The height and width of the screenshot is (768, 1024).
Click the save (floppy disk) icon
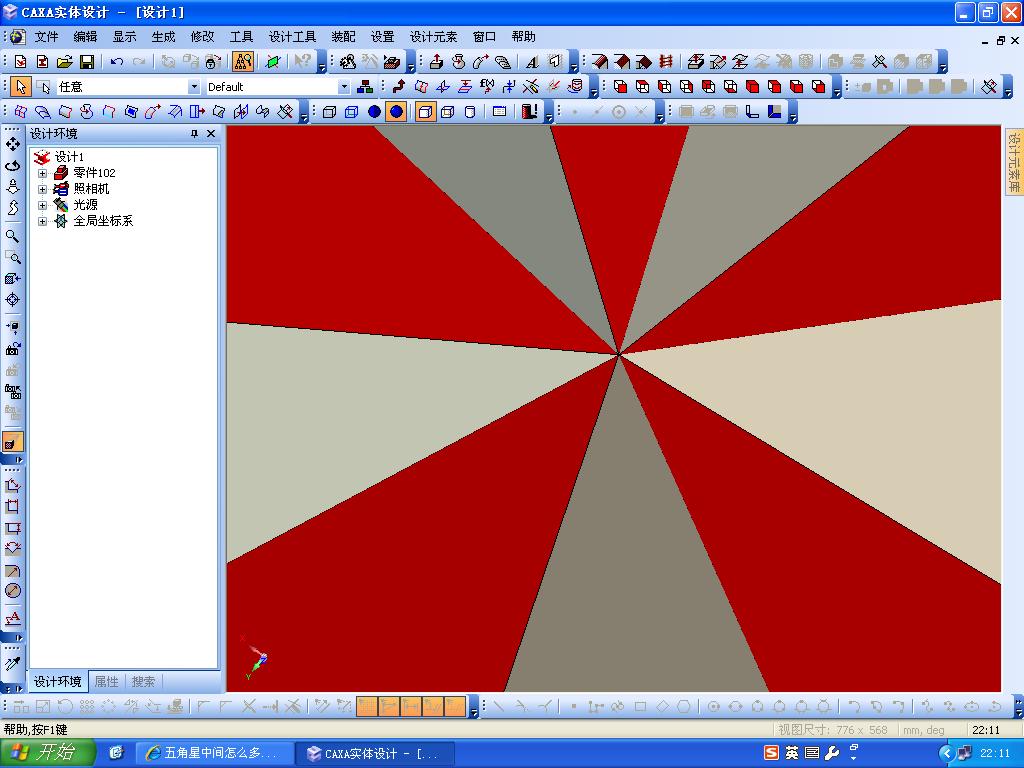87,62
